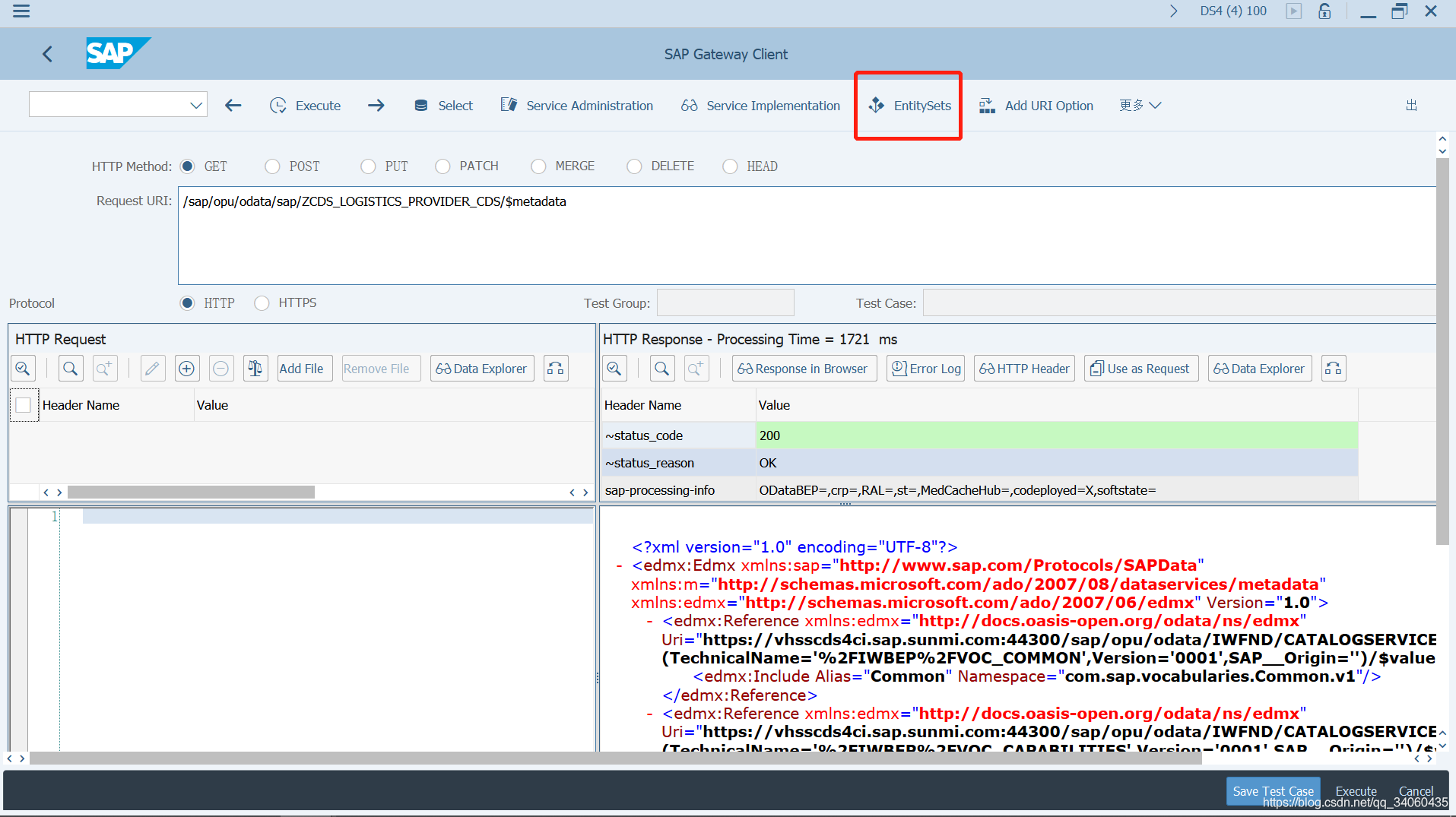Click the right arrow next-request icon

[376, 106]
